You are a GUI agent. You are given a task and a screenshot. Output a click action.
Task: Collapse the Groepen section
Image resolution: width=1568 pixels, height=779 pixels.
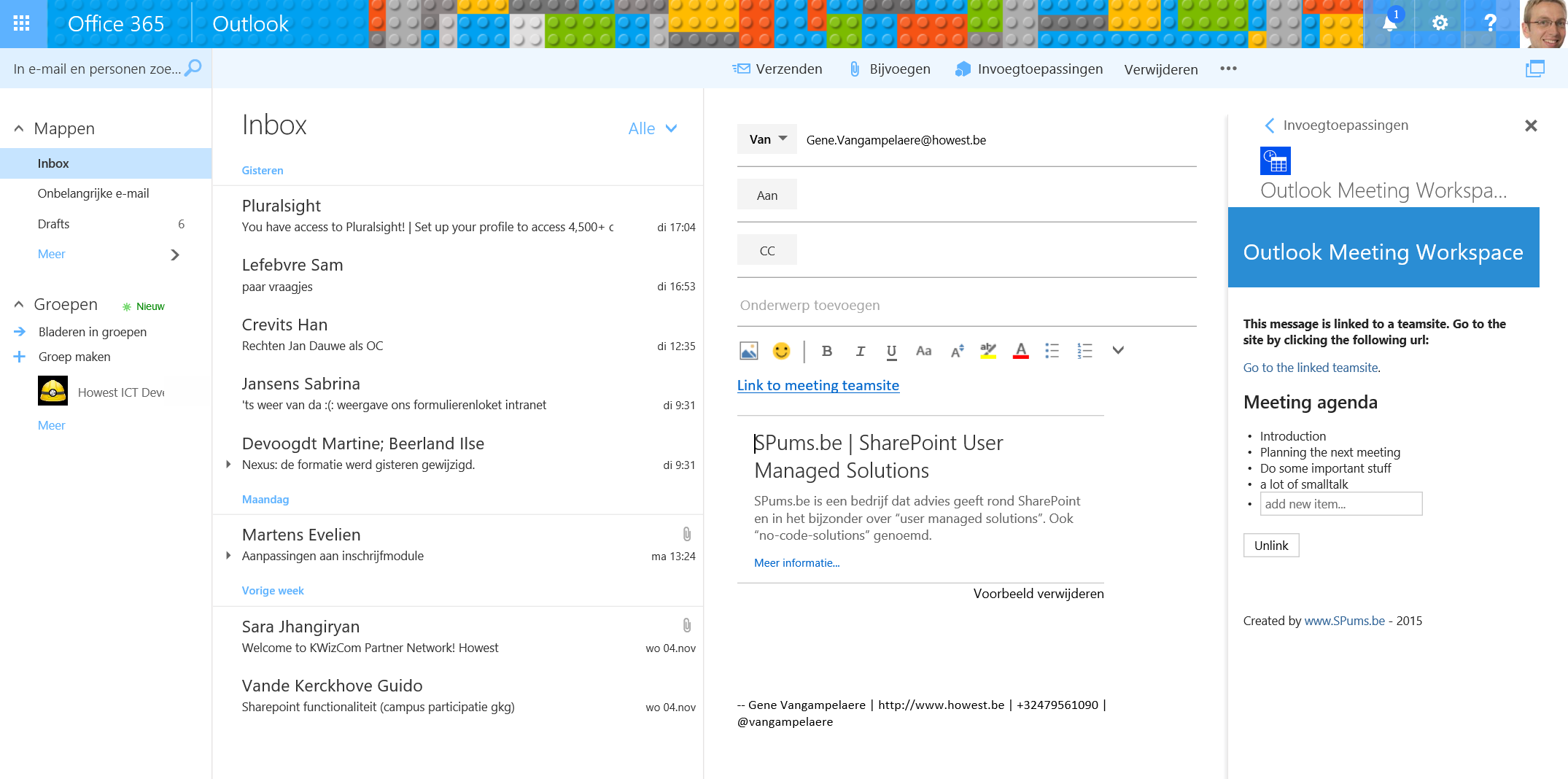pyautogui.click(x=19, y=304)
